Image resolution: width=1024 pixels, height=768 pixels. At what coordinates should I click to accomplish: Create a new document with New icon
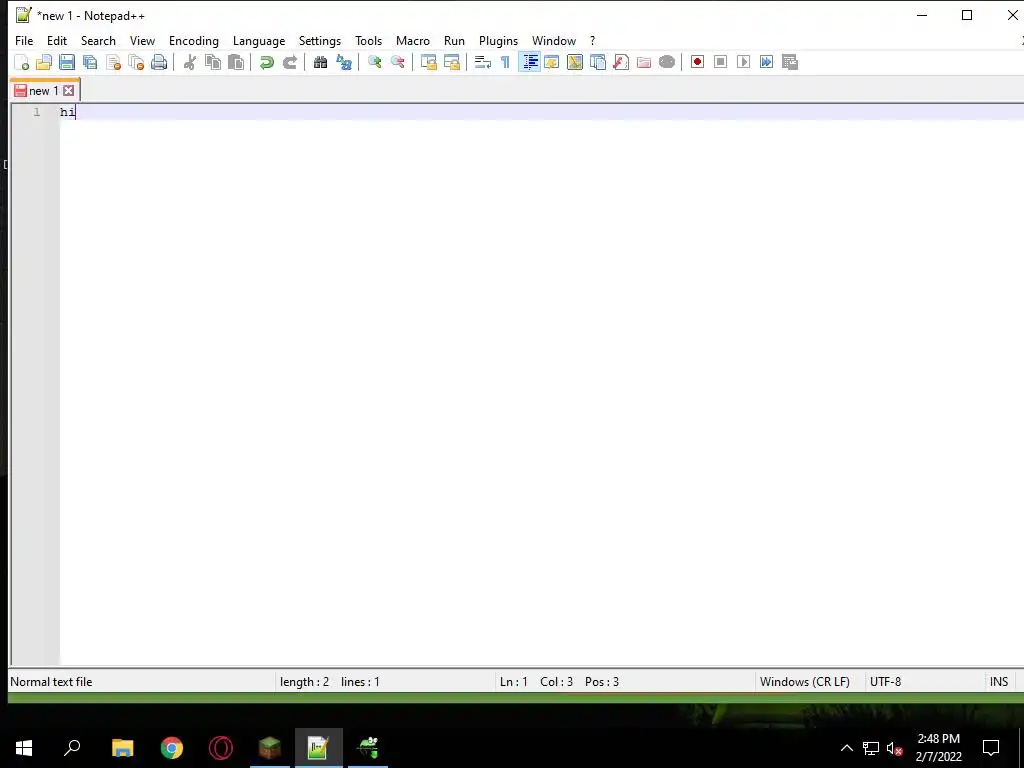point(22,62)
